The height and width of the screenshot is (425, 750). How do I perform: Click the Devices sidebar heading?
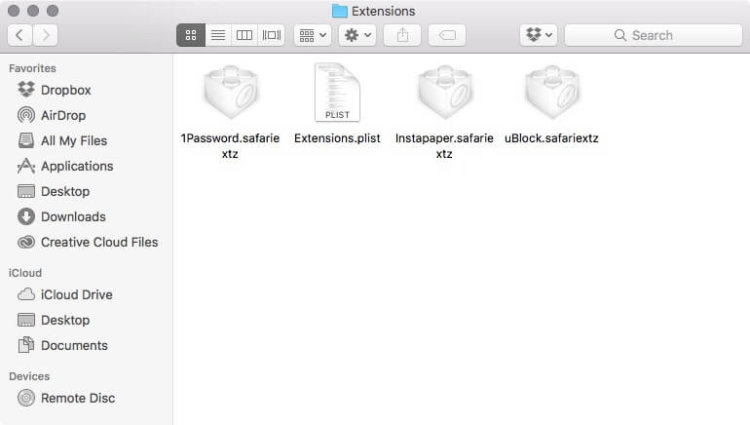(x=29, y=376)
